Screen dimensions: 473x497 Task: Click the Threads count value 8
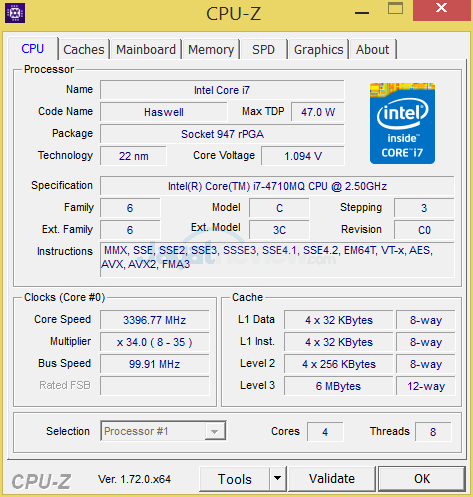(433, 432)
